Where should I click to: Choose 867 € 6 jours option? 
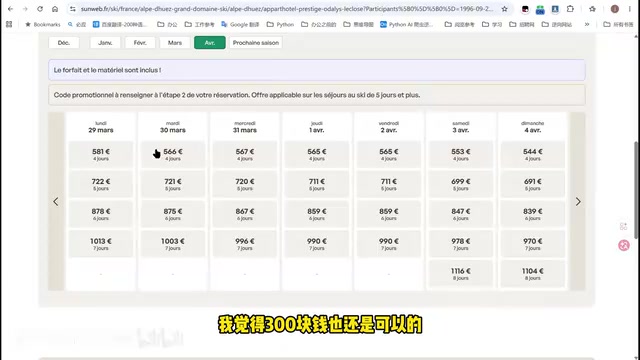point(244,214)
